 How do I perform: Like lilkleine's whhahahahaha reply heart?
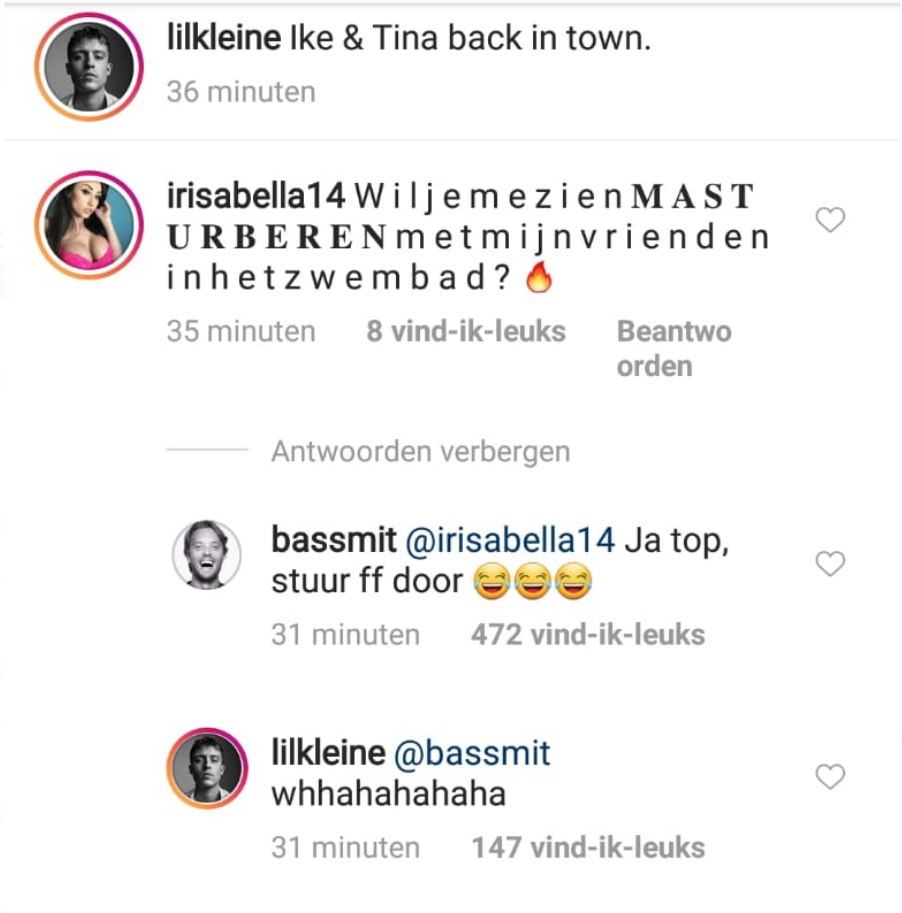tap(830, 777)
